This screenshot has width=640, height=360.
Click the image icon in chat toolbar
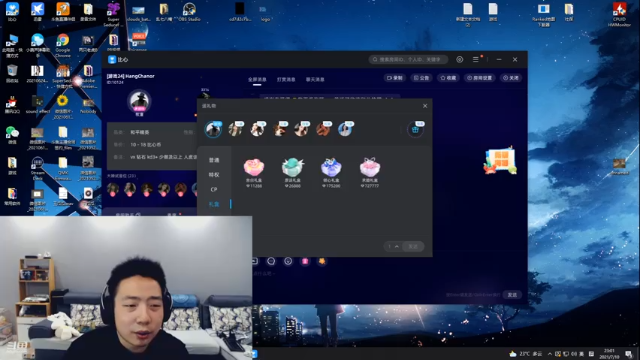point(255,261)
